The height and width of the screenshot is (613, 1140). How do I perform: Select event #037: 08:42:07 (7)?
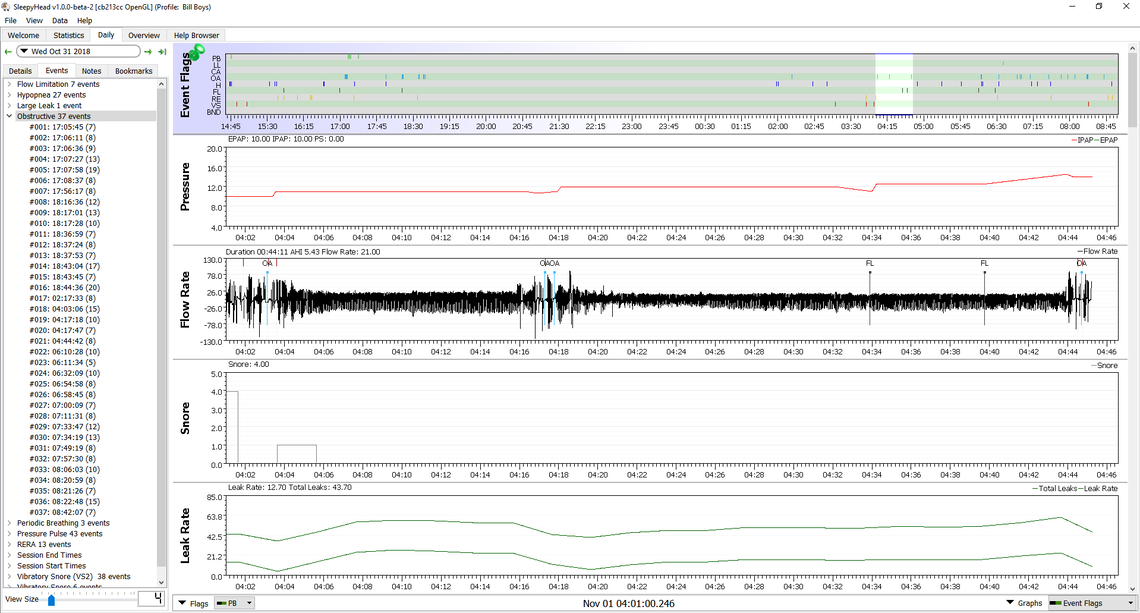63,512
